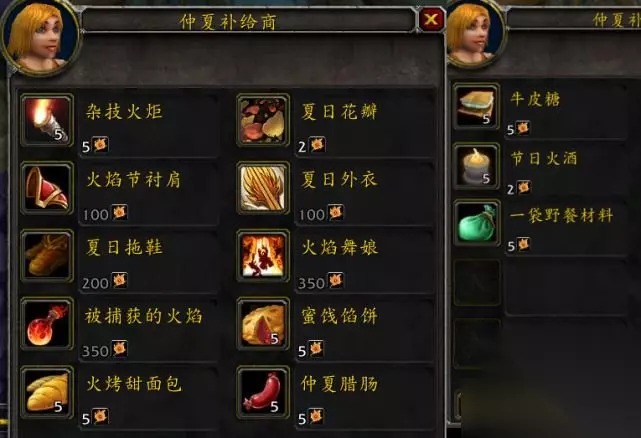Viewport: 641px width, 438px height.
Task: Click the 夏日拖鞋 sandals icon
Action: coord(47,256)
